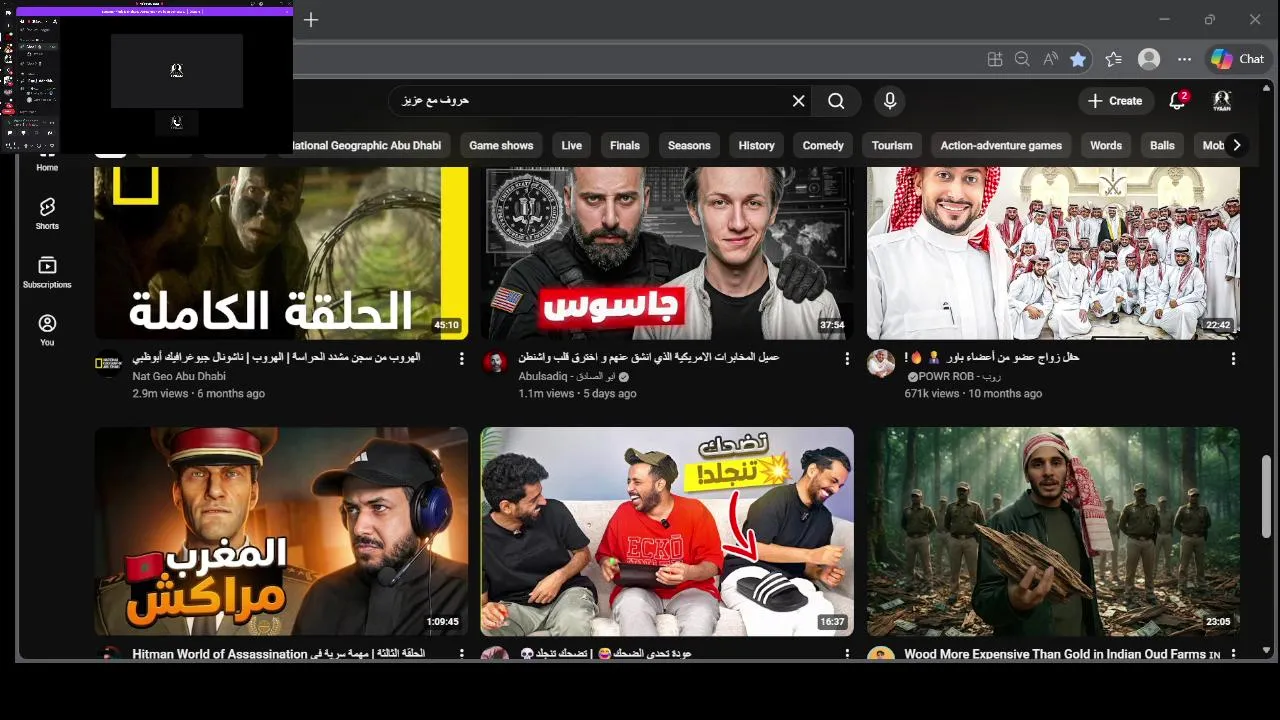Click the Create button

1114,101
